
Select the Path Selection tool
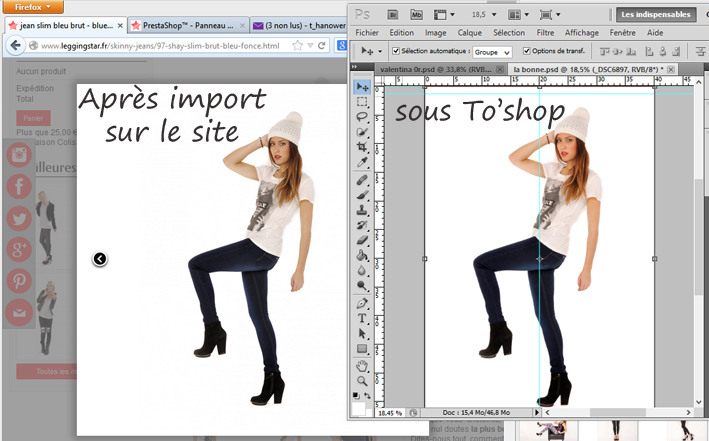(x=362, y=334)
